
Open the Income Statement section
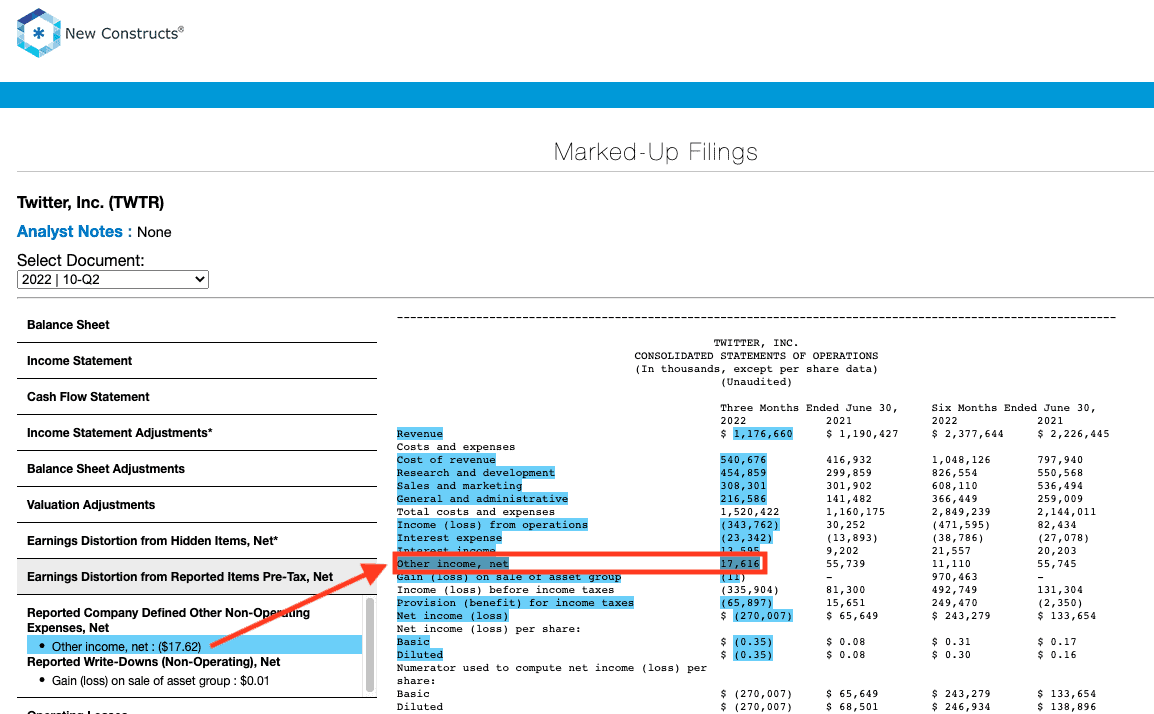pos(197,361)
